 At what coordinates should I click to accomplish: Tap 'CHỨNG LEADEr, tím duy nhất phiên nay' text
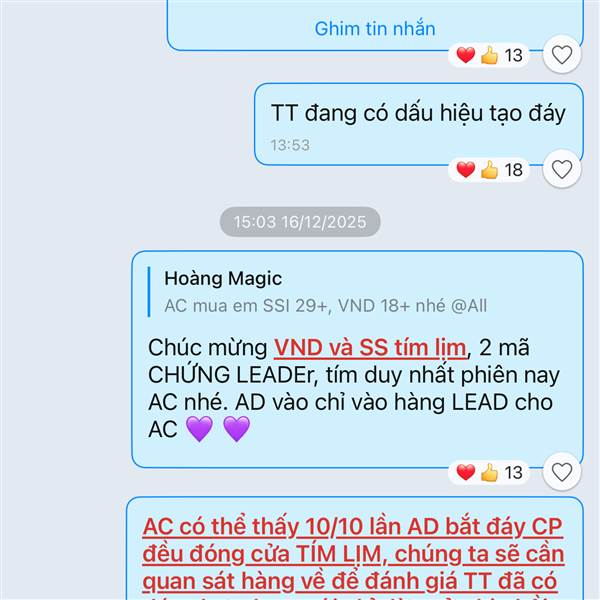pyautogui.click(x=354, y=375)
